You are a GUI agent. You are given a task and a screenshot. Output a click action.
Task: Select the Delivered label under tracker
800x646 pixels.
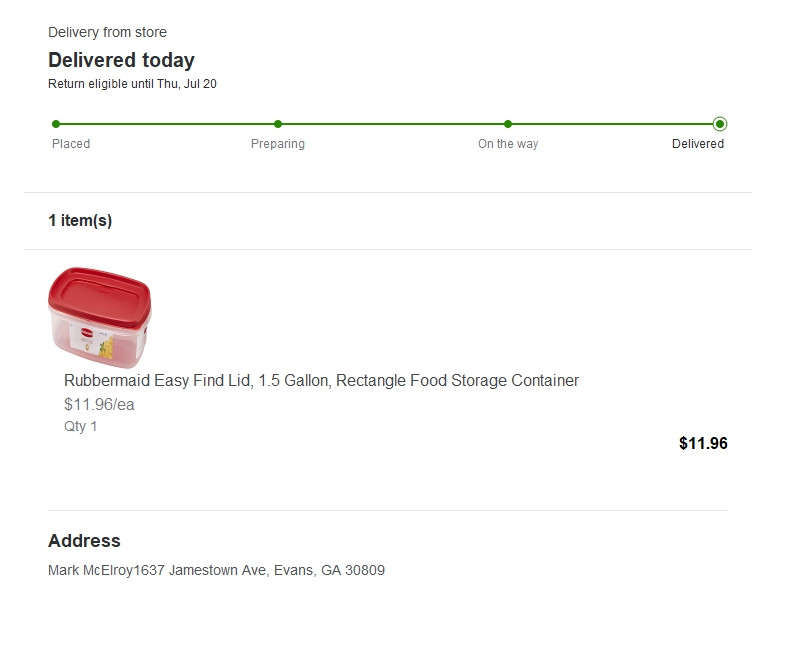(698, 144)
